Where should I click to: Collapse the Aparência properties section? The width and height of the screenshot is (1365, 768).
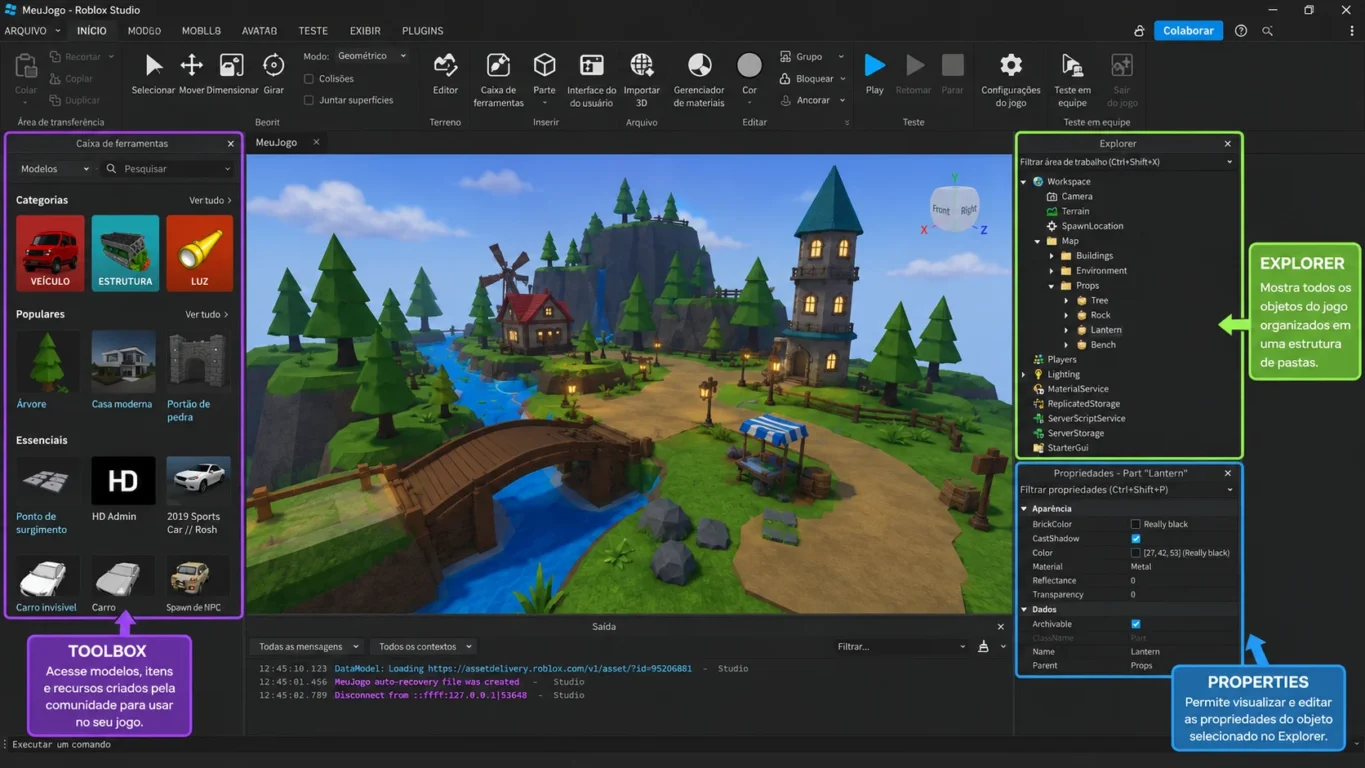coord(1024,509)
